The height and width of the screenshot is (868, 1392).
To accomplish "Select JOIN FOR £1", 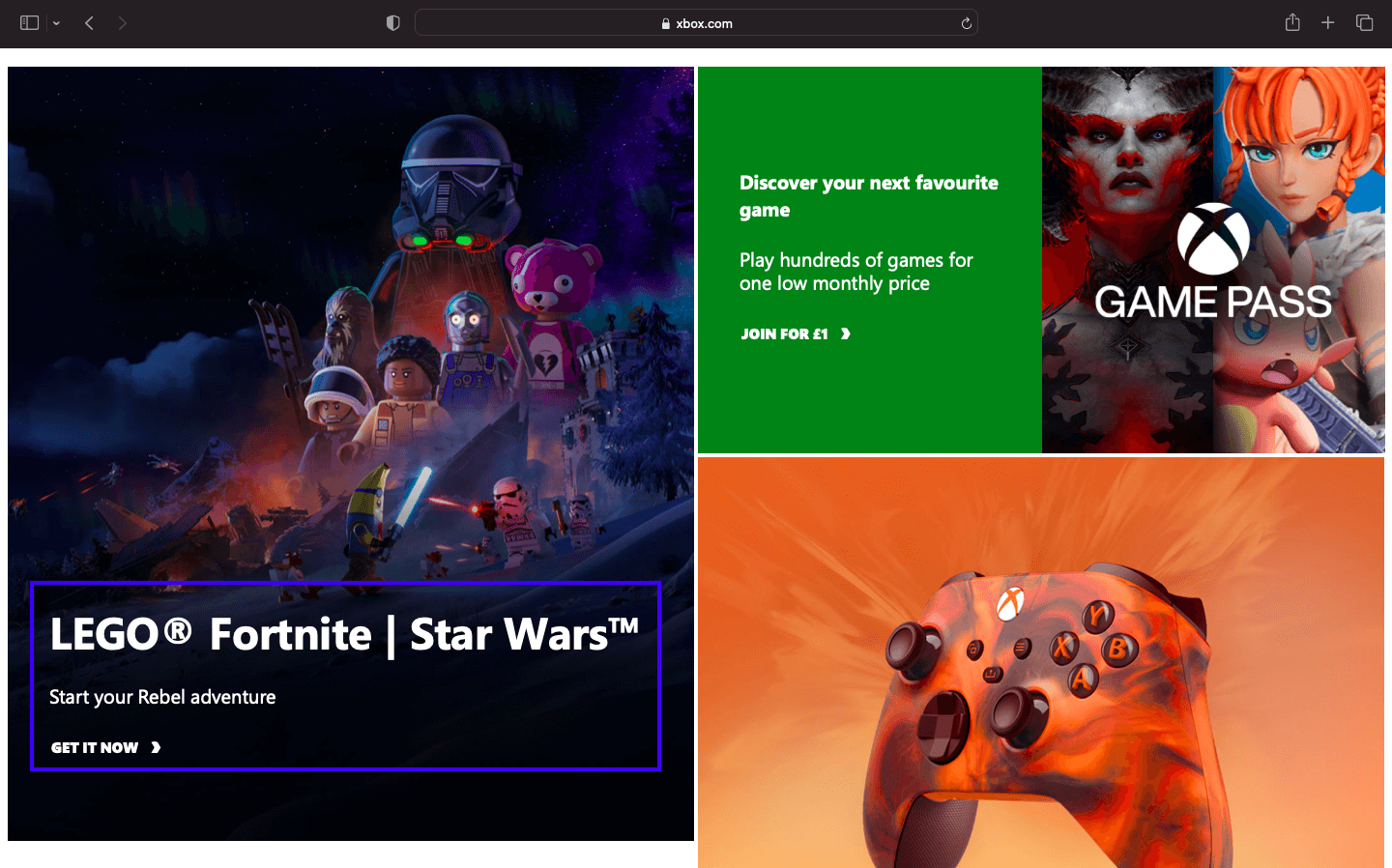I will tap(783, 333).
